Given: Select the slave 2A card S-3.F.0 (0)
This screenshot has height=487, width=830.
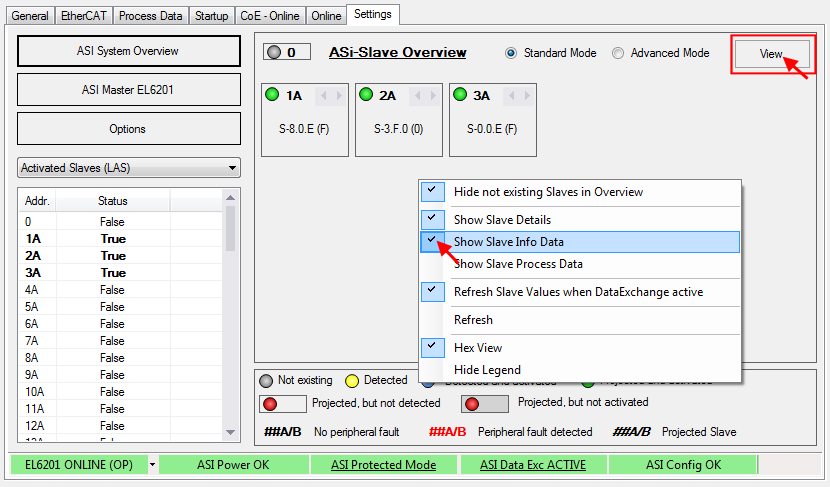Looking at the screenshot, I should coord(399,120).
